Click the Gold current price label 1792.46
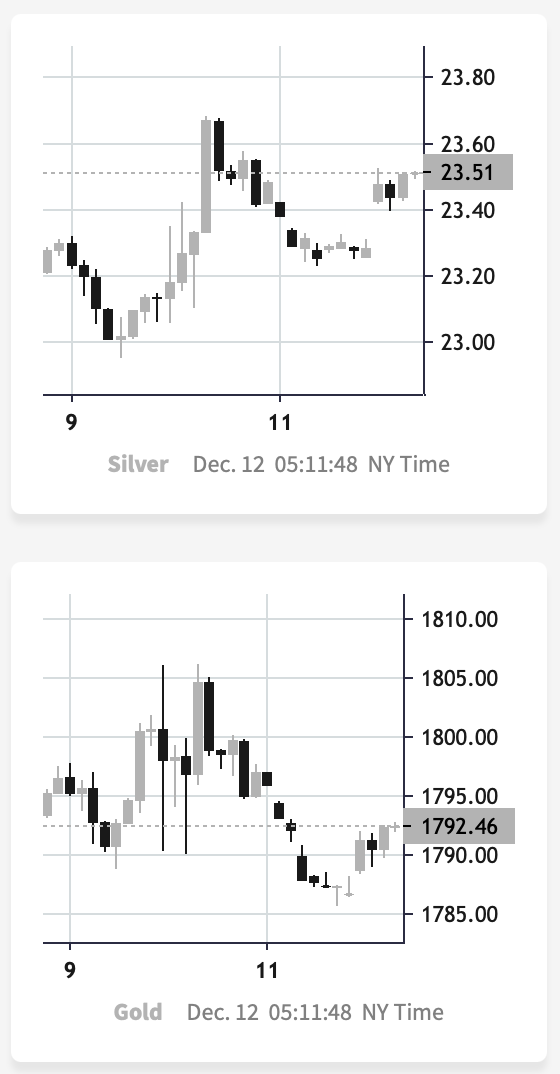 pyautogui.click(x=459, y=826)
